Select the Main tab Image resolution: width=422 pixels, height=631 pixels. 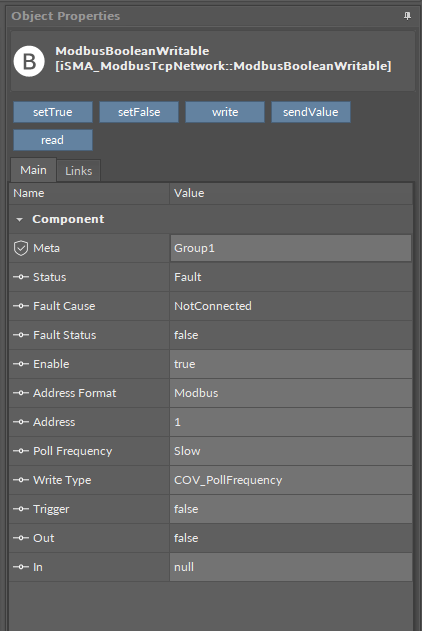point(33,170)
